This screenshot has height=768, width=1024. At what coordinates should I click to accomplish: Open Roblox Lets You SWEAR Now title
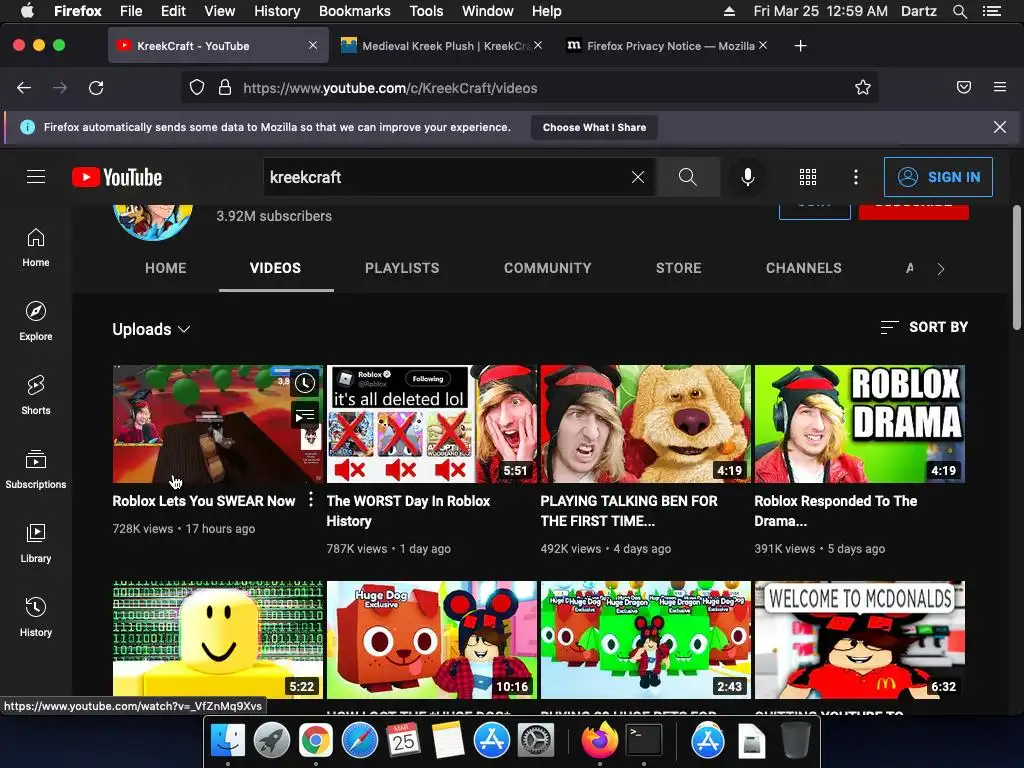(204, 501)
